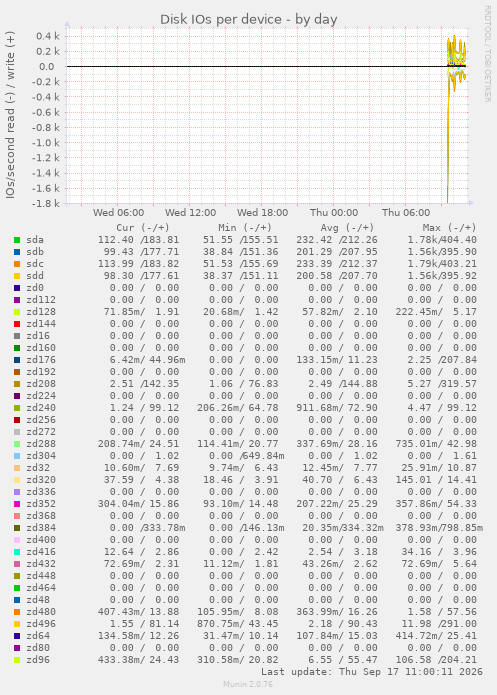Click the graph title 'Disk IOs per device - by day'

click(248, 20)
